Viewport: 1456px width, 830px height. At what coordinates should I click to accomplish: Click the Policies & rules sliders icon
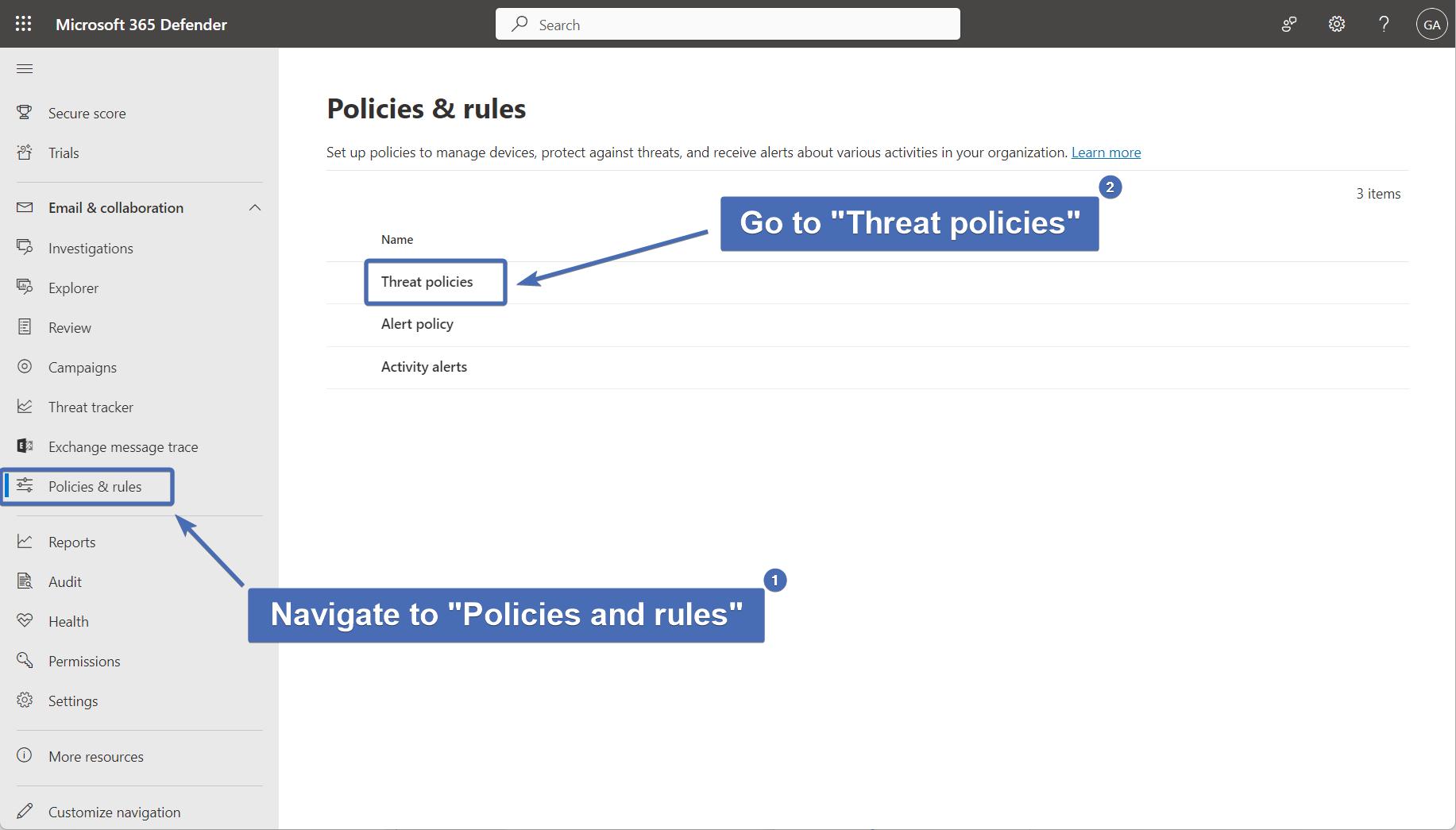tap(25, 485)
